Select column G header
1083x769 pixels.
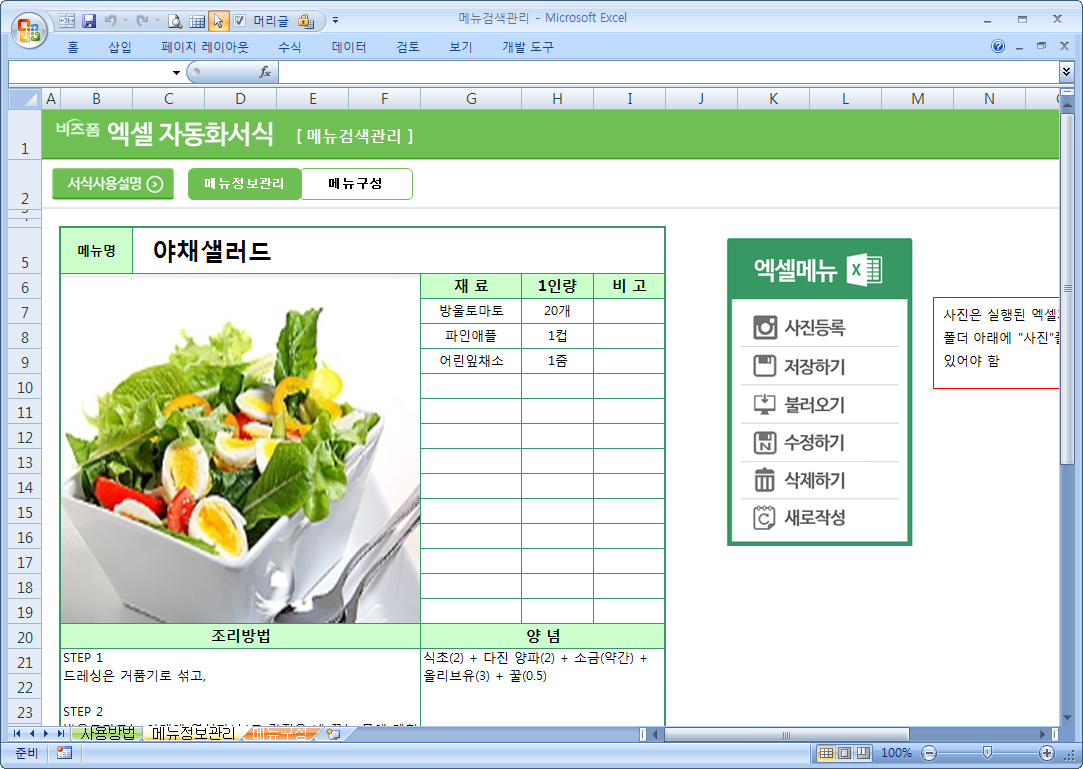(471, 99)
